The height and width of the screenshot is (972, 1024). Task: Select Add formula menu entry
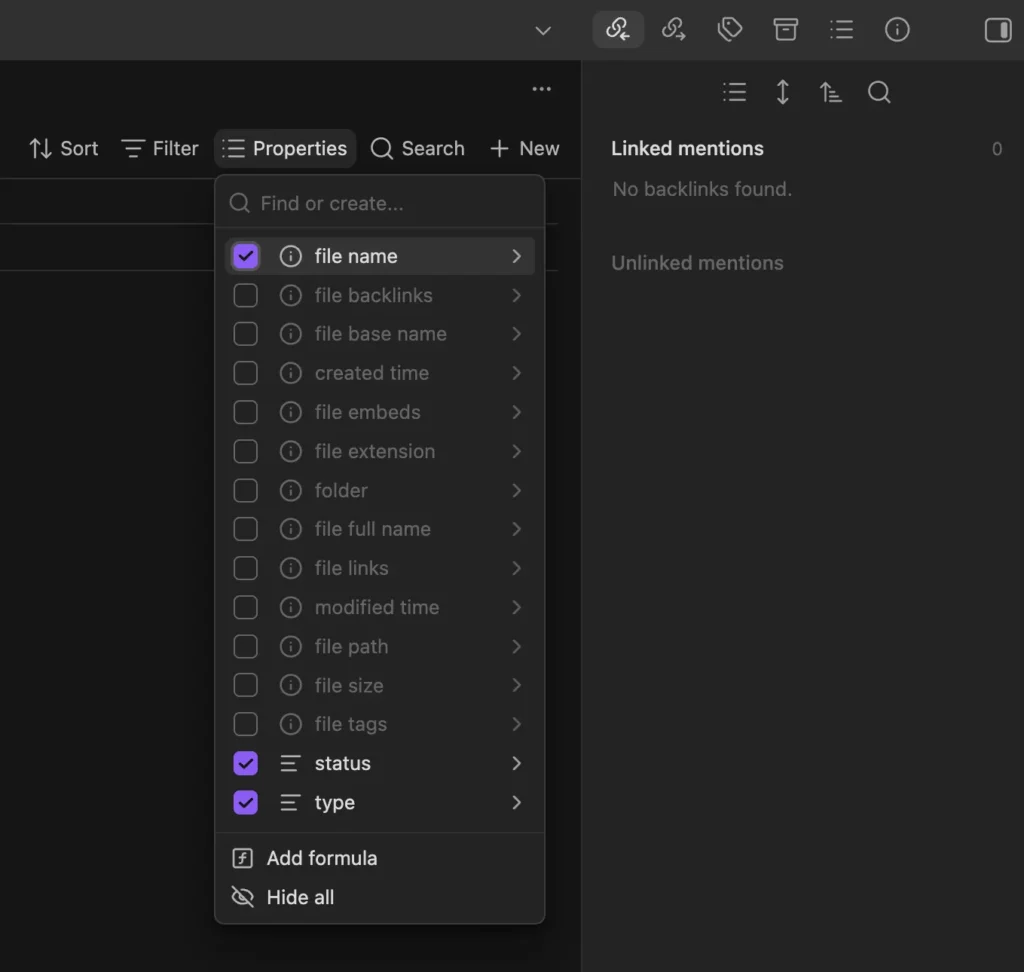[x=379, y=858]
